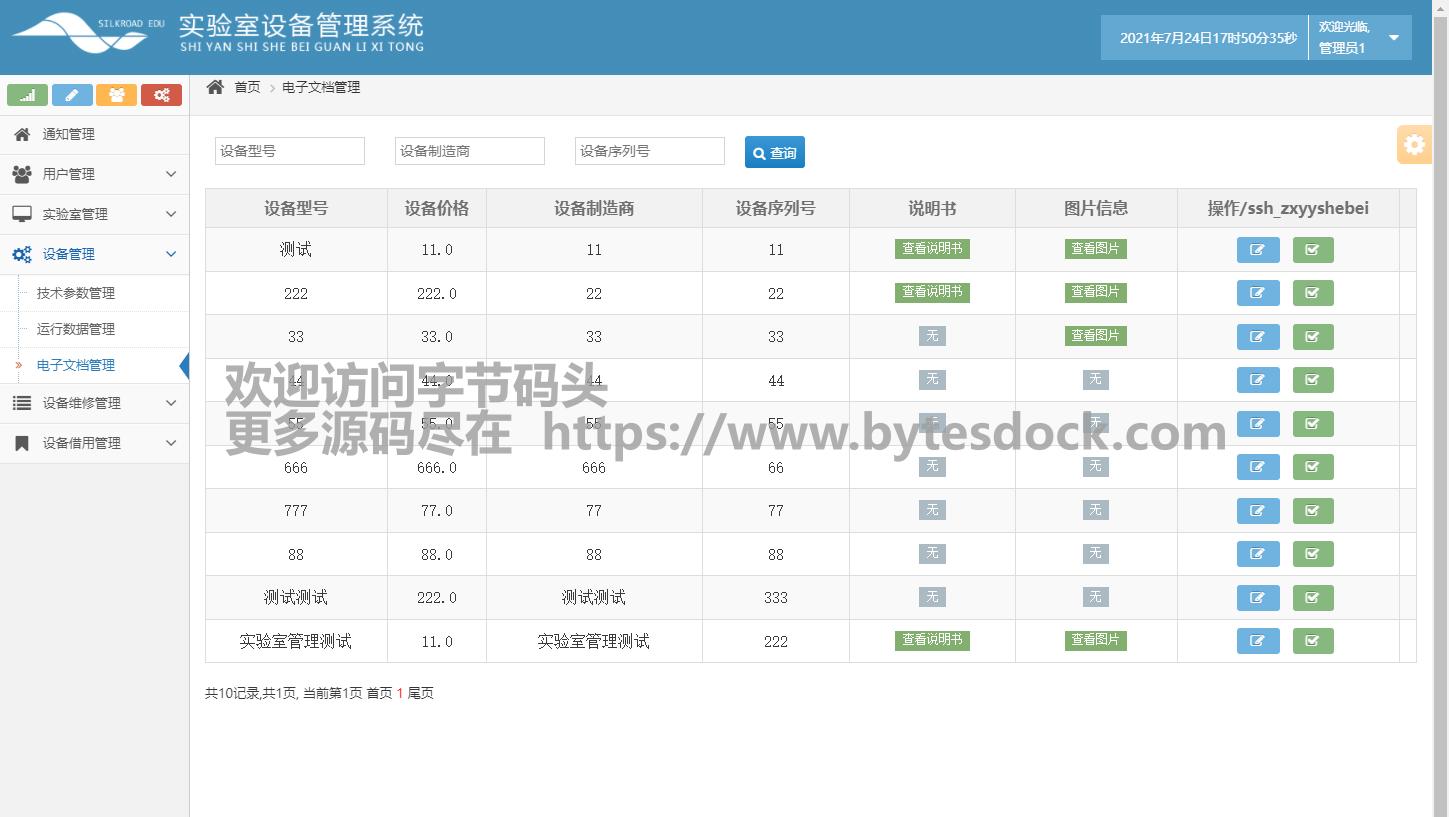Collapse the 设备管理 sidebar menu

pos(94,254)
